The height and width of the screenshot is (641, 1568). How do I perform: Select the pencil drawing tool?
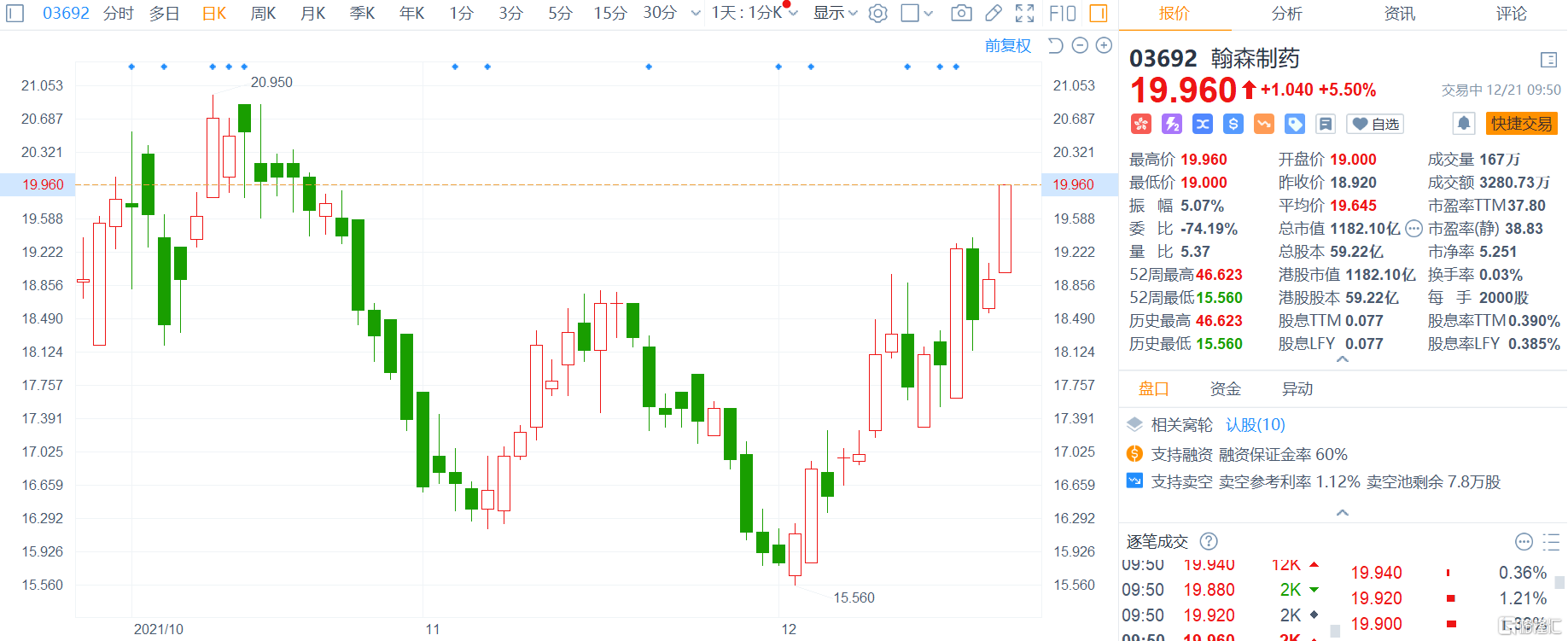click(994, 14)
